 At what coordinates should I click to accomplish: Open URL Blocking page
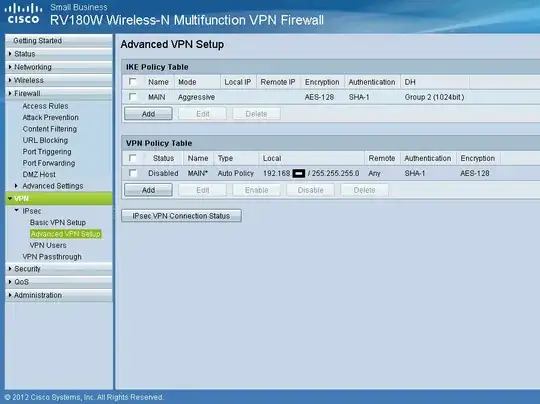click(45, 140)
